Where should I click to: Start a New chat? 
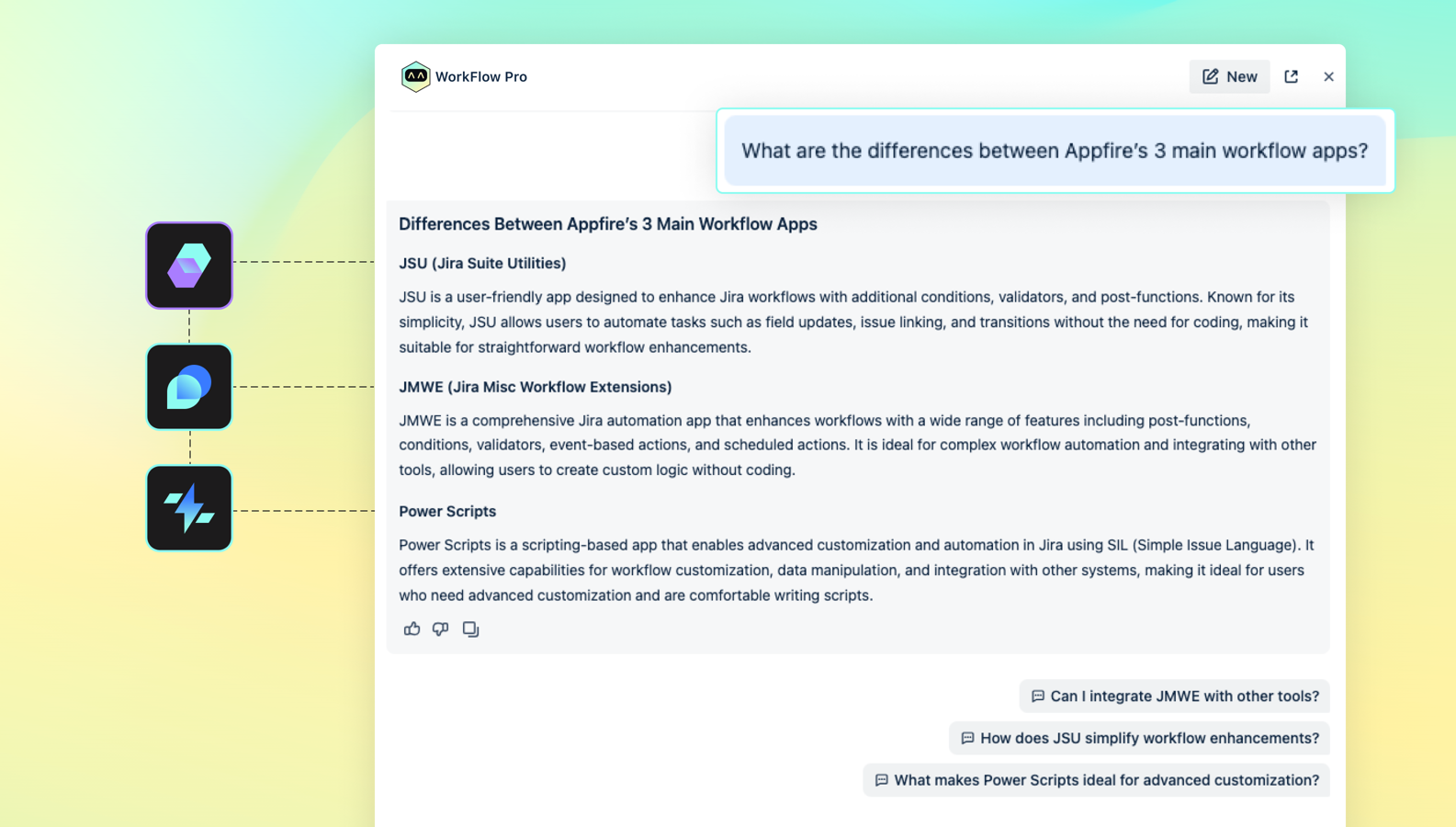tap(1229, 76)
